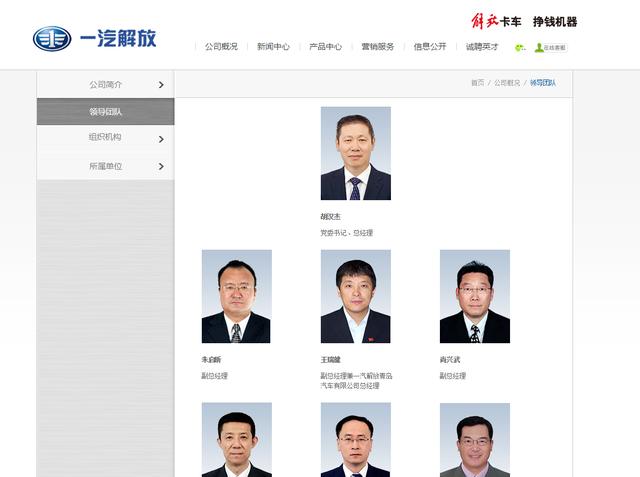This screenshot has width=640, height=477.
Task: Click 王瑞健's 副总经理兼一汽解放青岛 title
Action: pyautogui.click(x=356, y=381)
